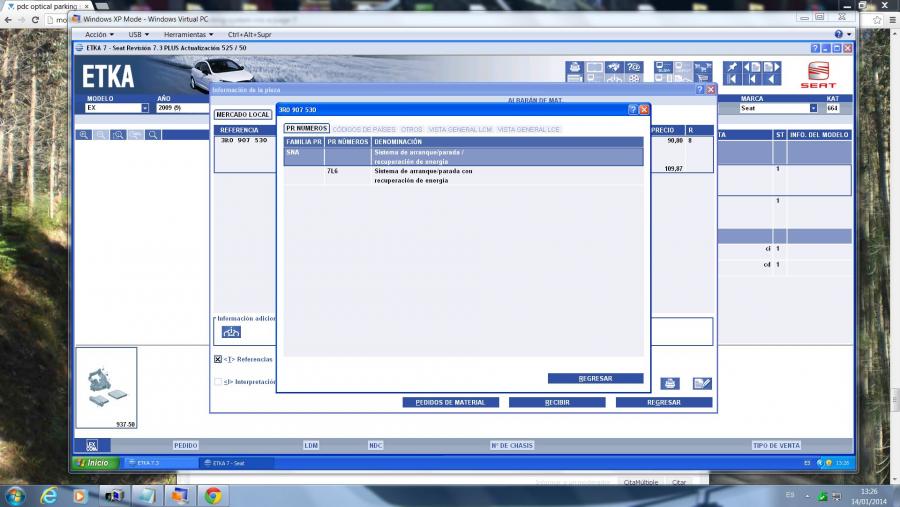
Task: Switch to ETKA 7 - Seat in XP taskbar
Action: pyautogui.click(x=235, y=463)
